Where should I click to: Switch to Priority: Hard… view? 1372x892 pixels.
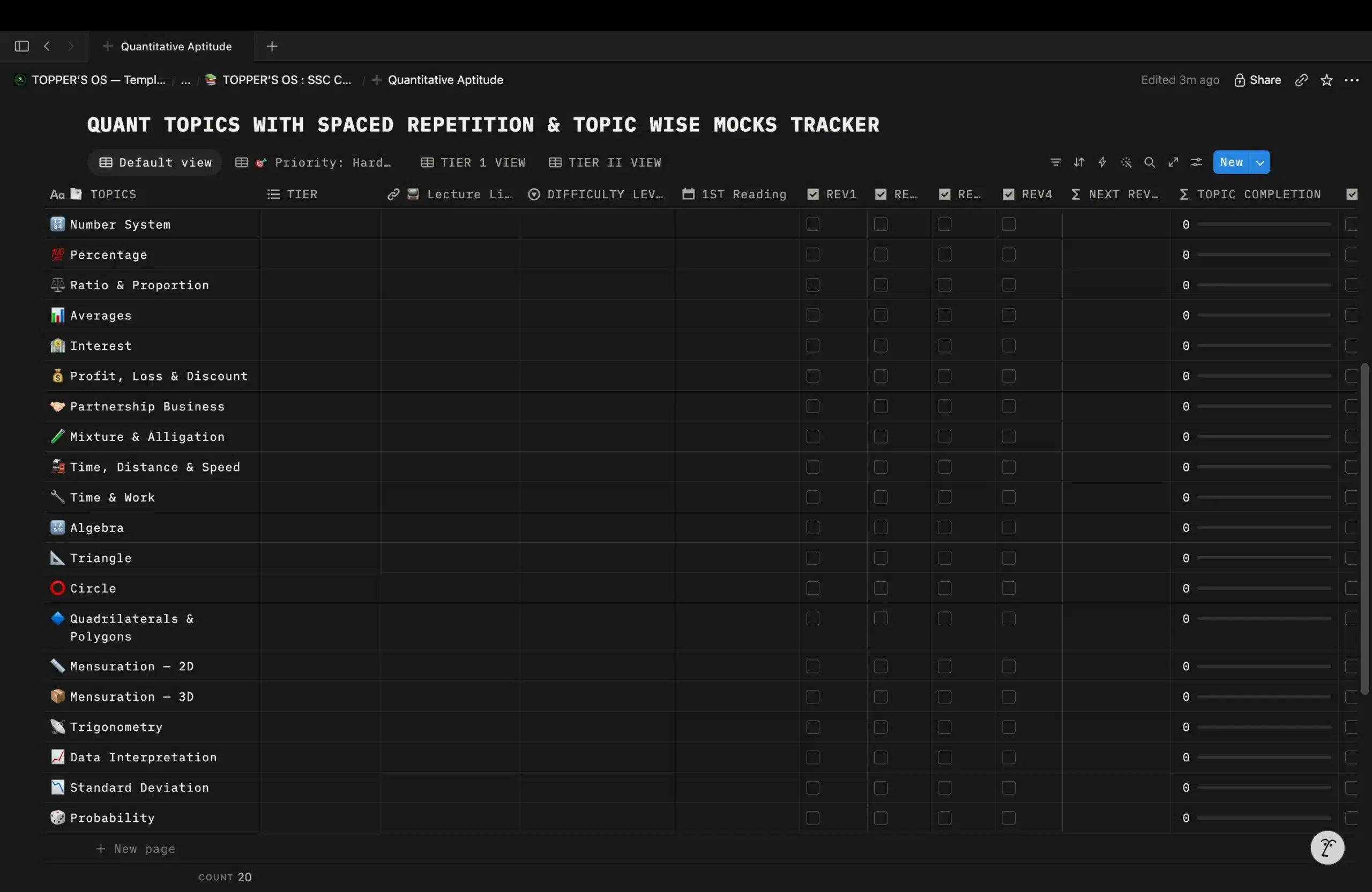tap(314, 162)
